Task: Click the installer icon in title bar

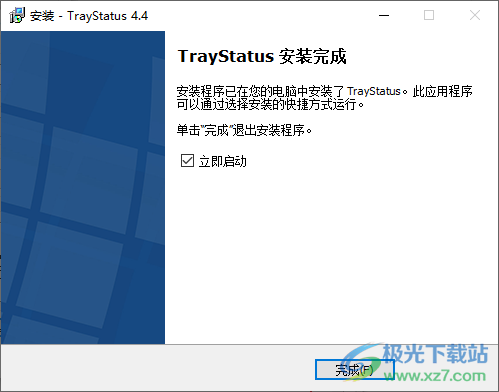Action: click(17, 15)
